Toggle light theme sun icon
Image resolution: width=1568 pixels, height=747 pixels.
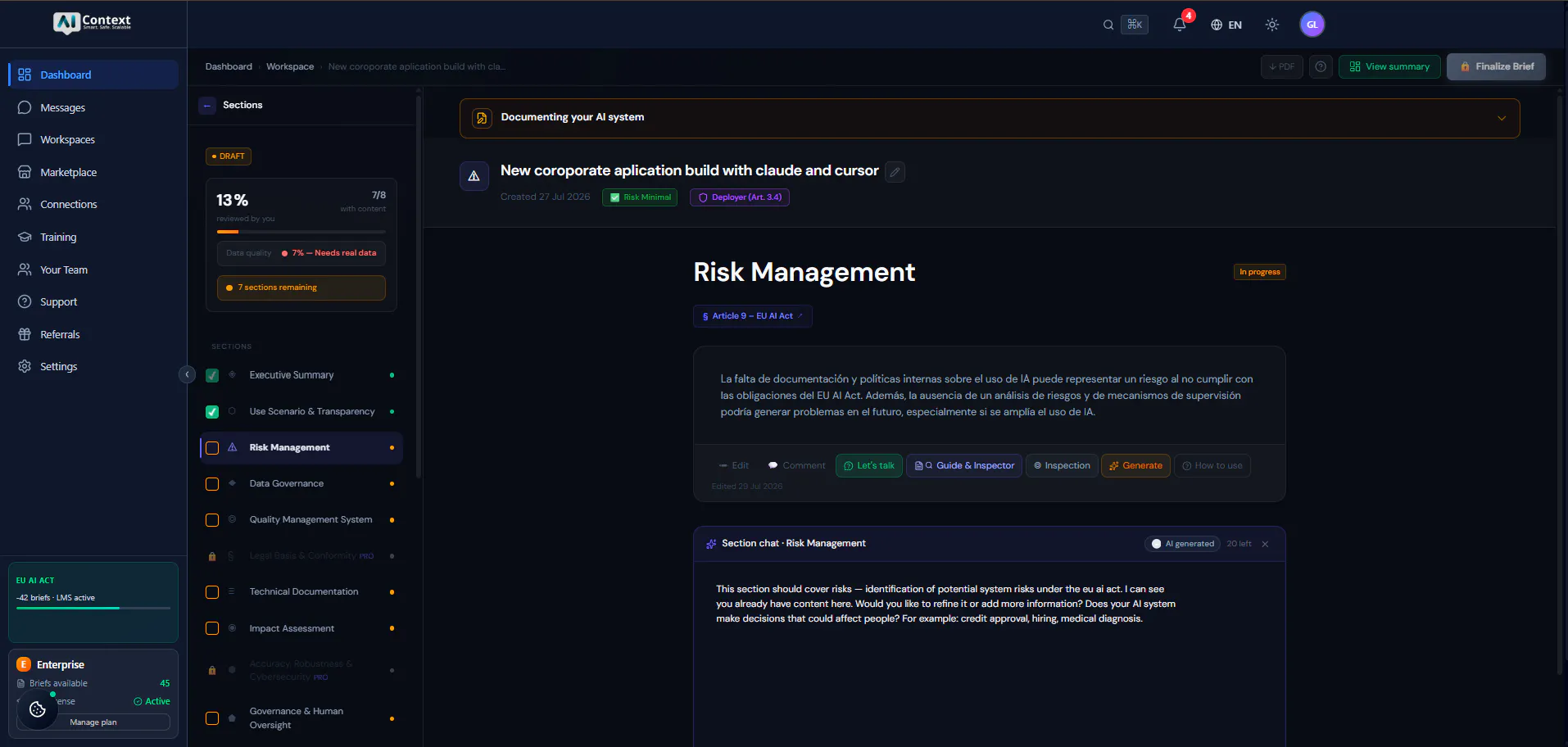click(x=1271, y=25)
